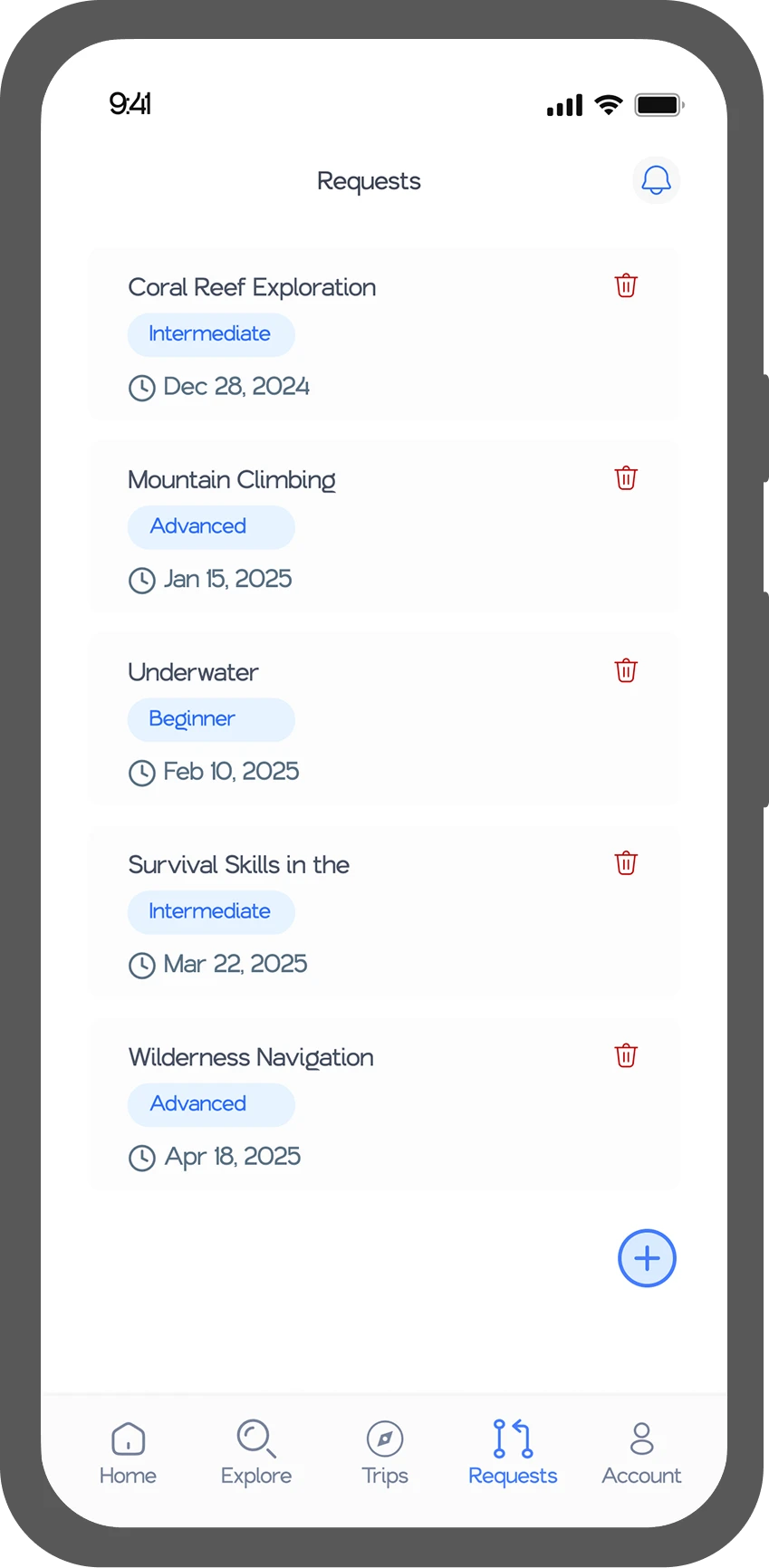Click the clock icon beside Apr 18, 2025
Screen dimensions: 769x1568
coord(141,1158)
